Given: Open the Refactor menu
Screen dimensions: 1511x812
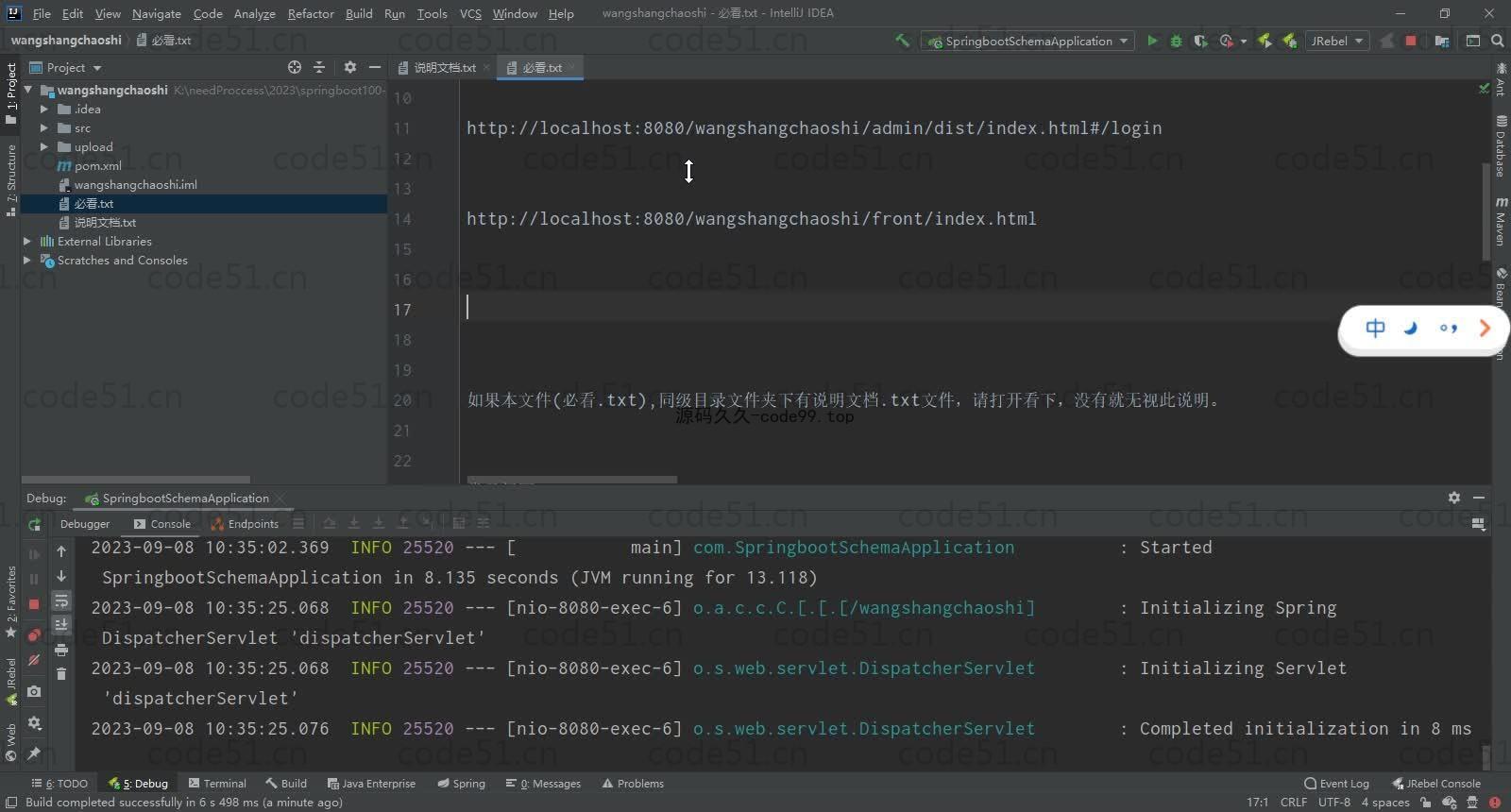Looking at the screenshot, I should point(311,13).
